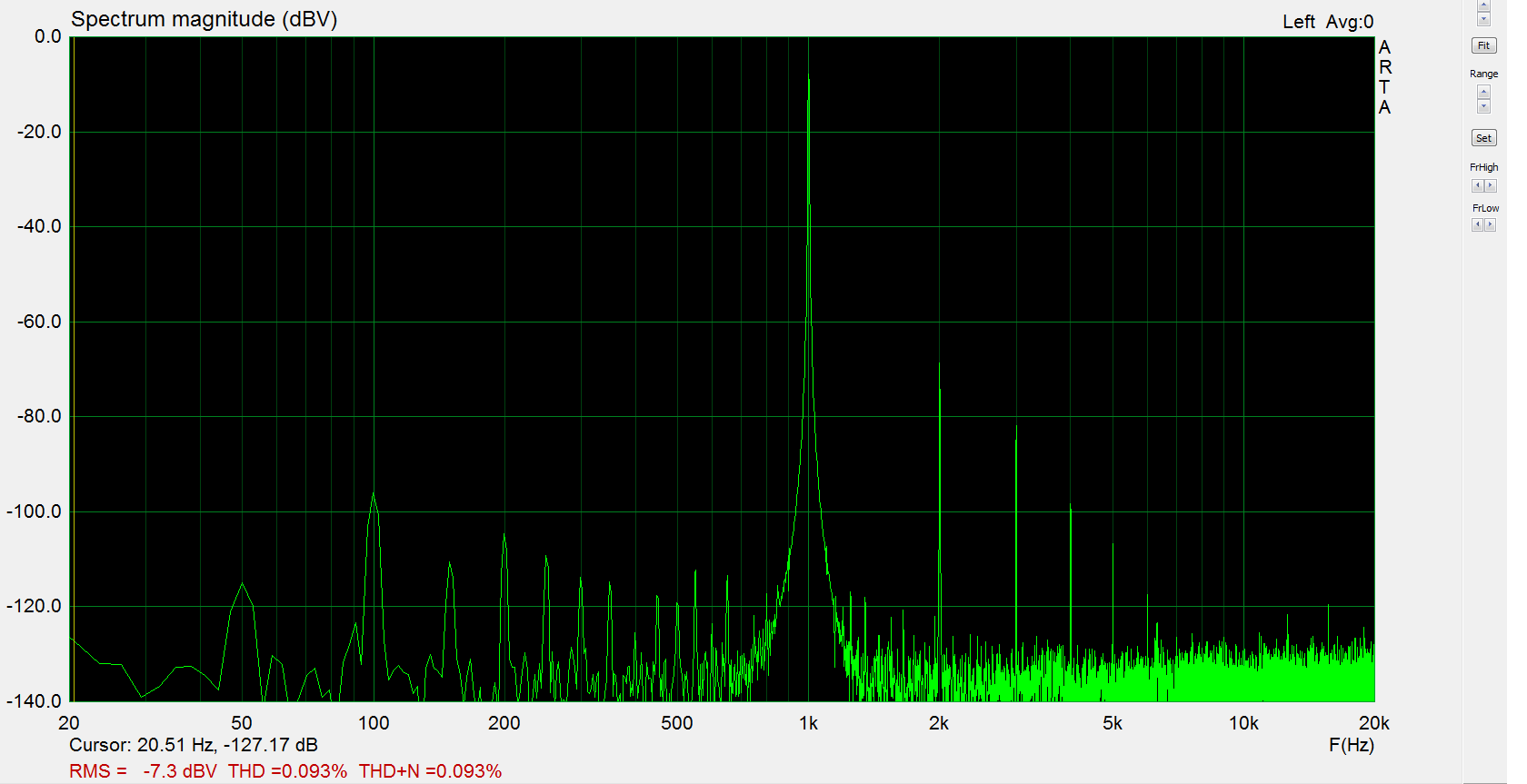Viewport: 1527px width, 784px height.
Task: Click the 'RMS = -7.3 dBV' value
Action: click(143, 771)
